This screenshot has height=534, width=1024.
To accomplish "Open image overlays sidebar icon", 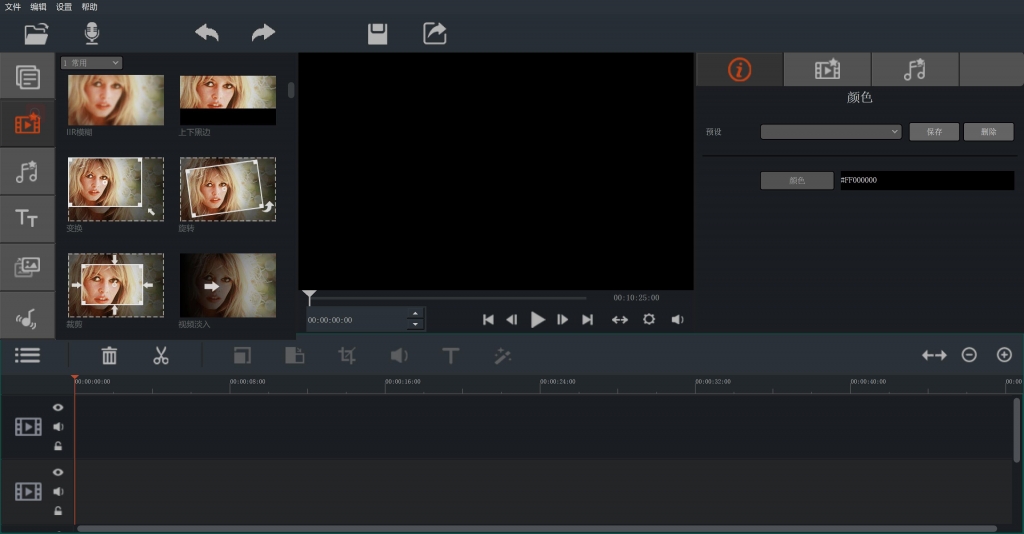I will (x=27, y=266).
